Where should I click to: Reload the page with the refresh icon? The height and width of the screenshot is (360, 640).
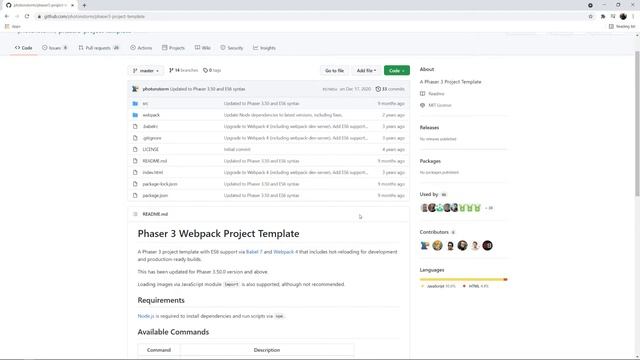point(27,16)
